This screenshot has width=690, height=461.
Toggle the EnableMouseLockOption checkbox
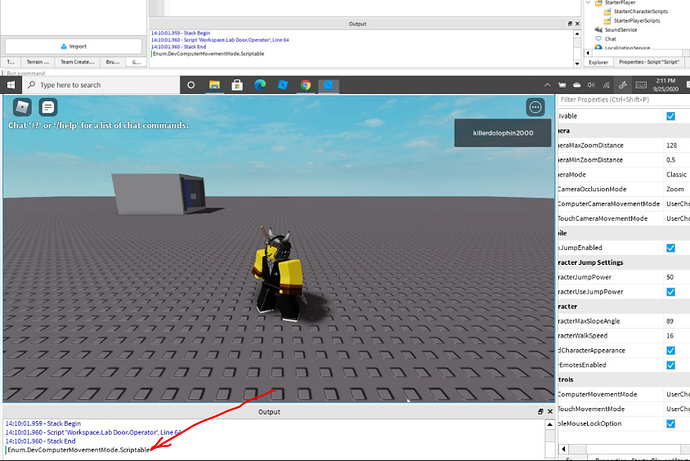click(x=671, y=424)
